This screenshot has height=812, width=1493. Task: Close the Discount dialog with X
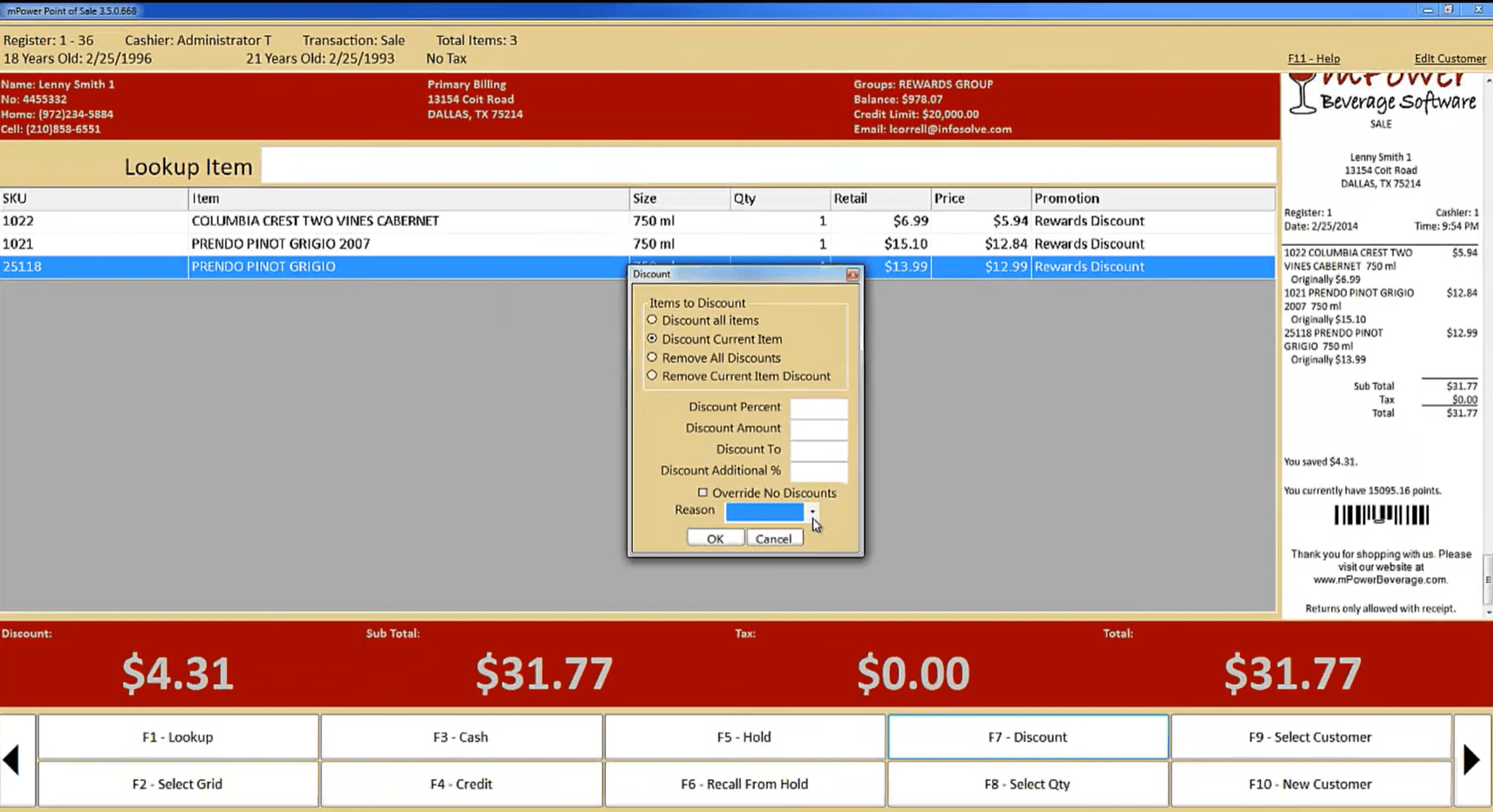[853, 274]
